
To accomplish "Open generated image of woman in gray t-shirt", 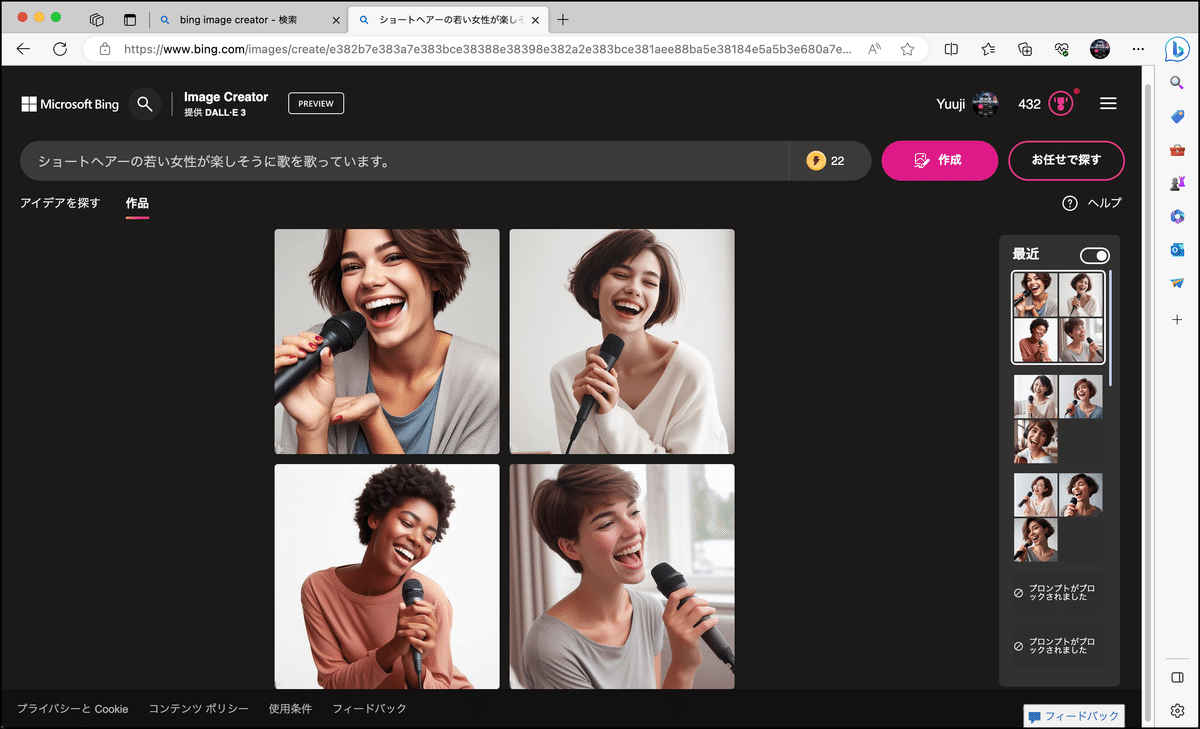I will tap(622, 576).
